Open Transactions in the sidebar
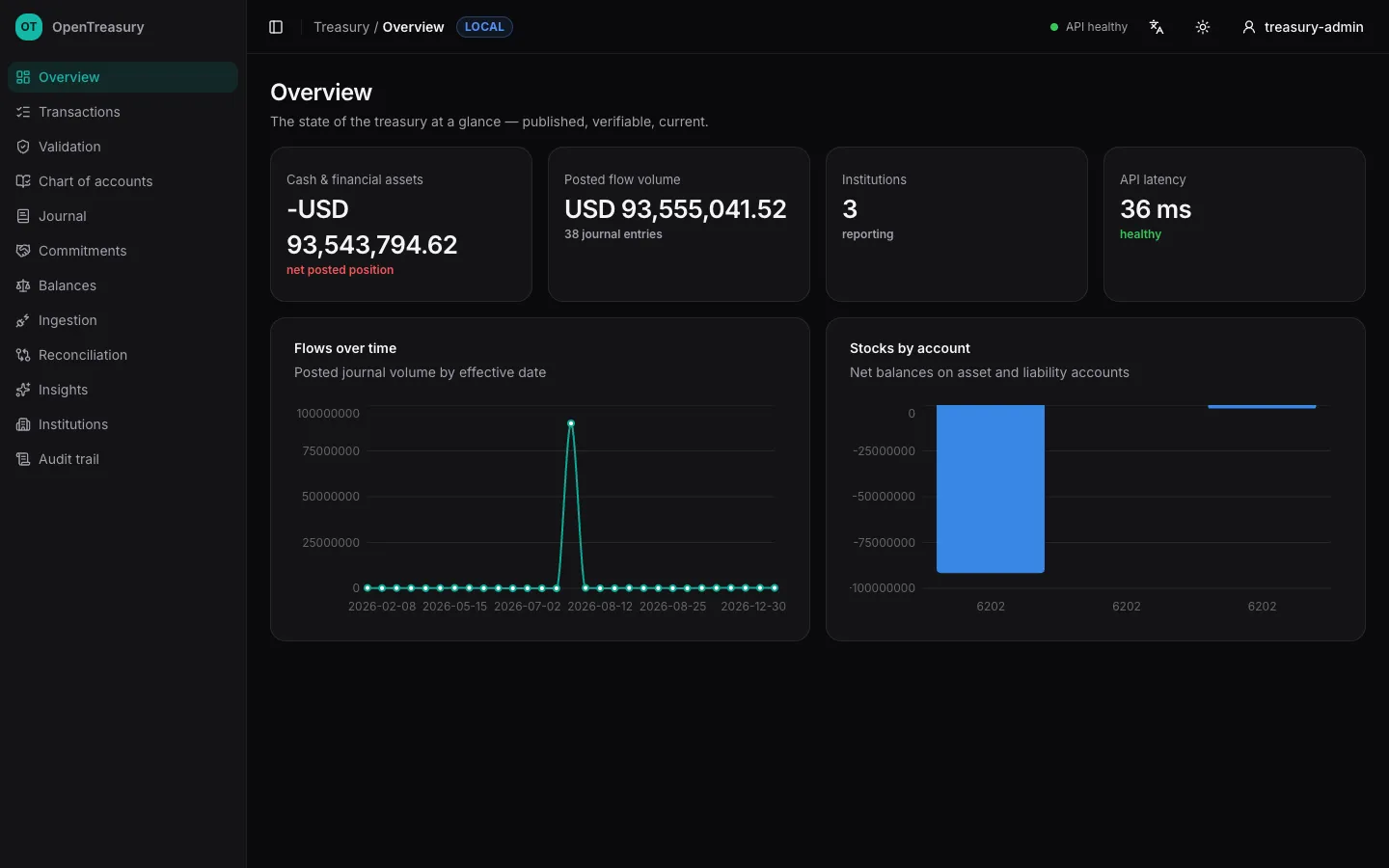 [123, 112]
